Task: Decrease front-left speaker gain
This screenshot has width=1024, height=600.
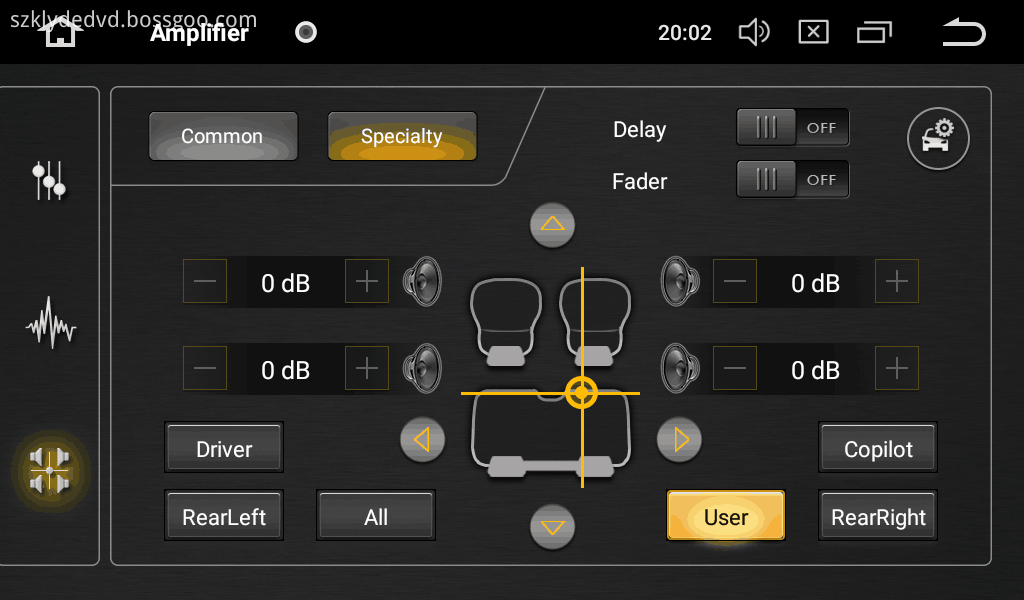Action: click(x=204, y=281)
